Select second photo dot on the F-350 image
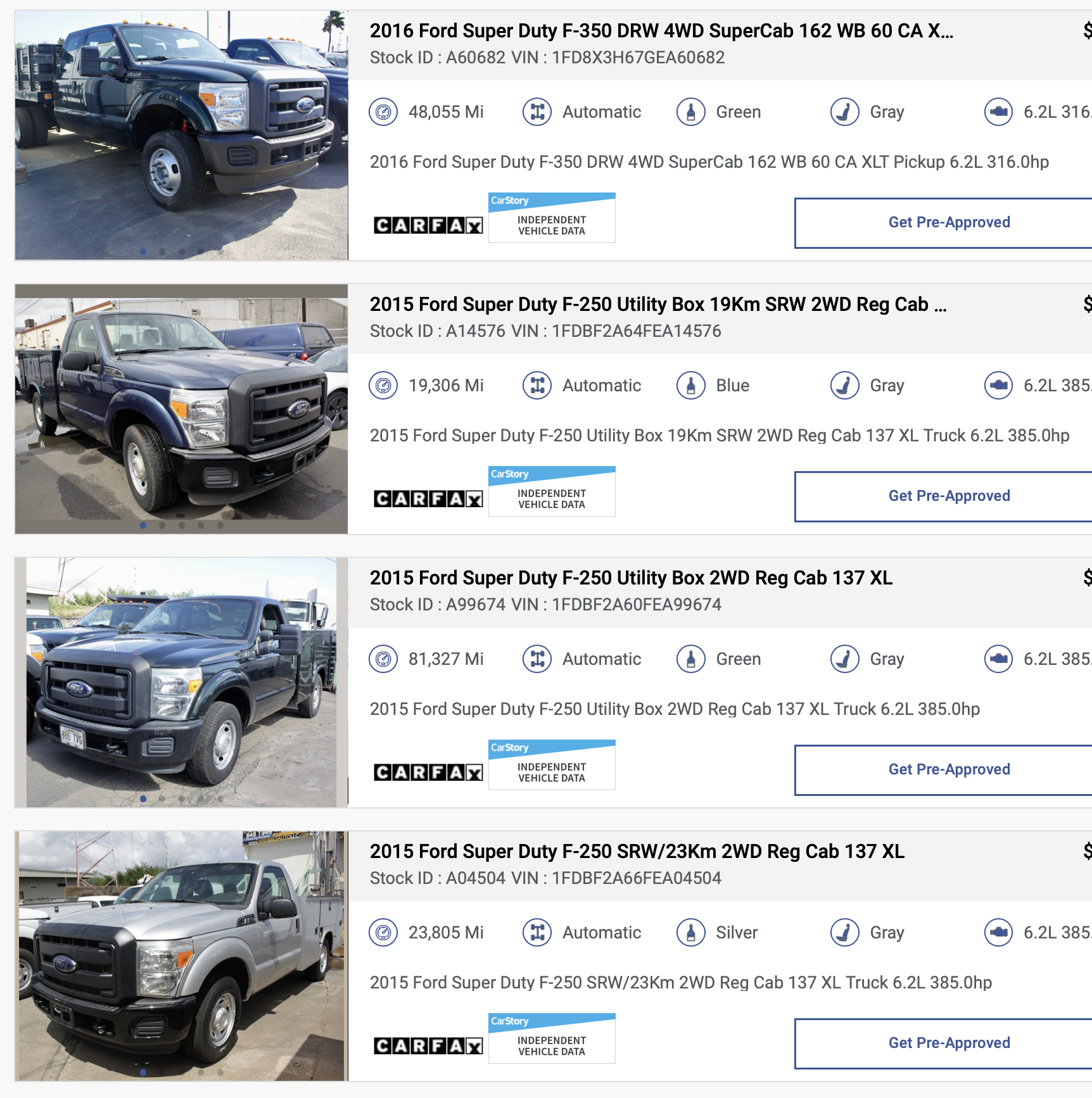The height and width of the screenshot is (1098, 1092). pyautogui.click(x=162, y=251)
